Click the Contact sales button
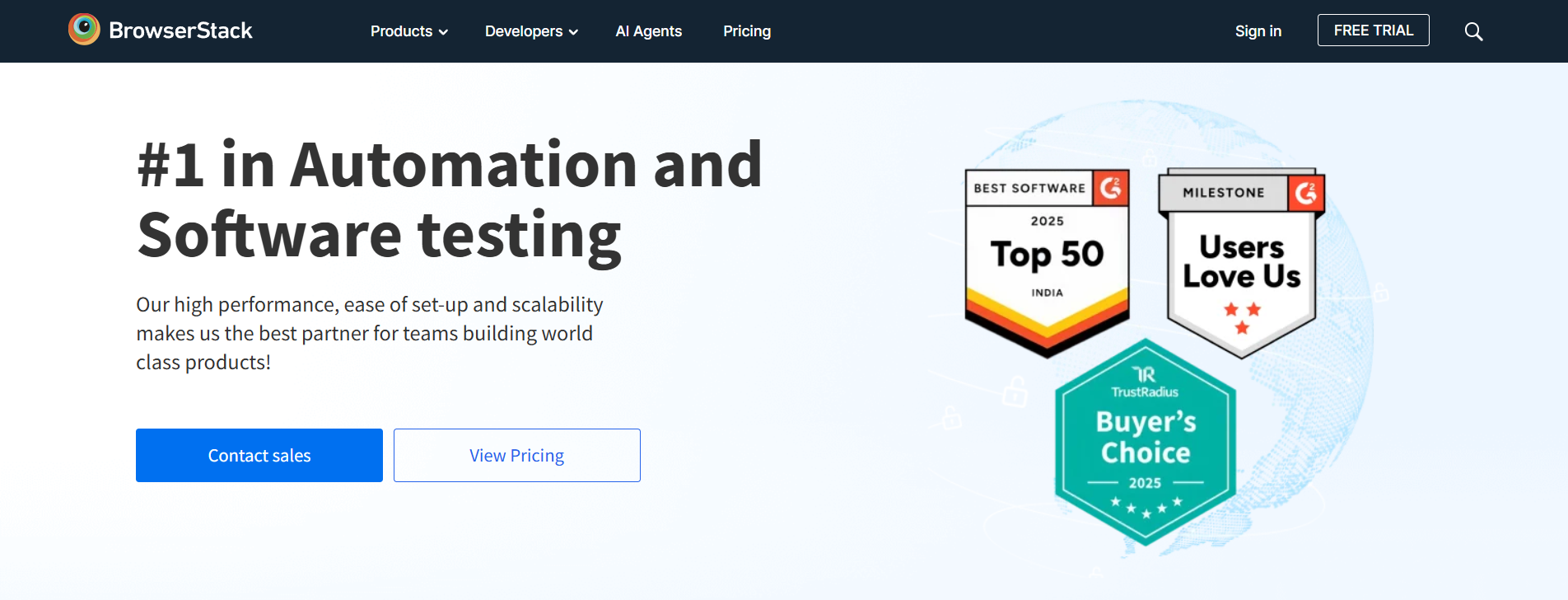Image resolution: width=1568 pixels, height=600 pixels. [x=259, y=455]
